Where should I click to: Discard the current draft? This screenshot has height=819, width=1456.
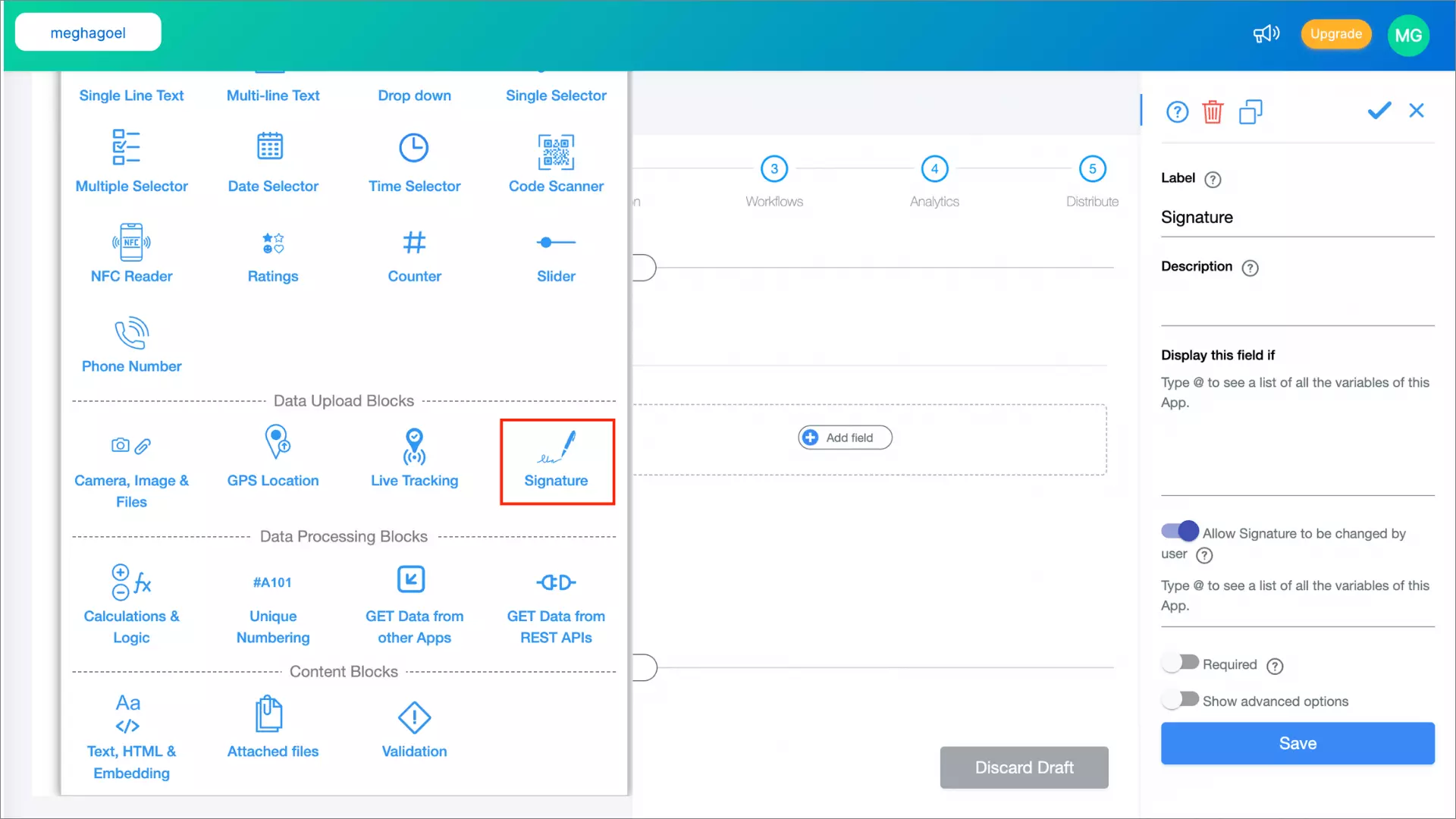click(x=1023, y=767)
